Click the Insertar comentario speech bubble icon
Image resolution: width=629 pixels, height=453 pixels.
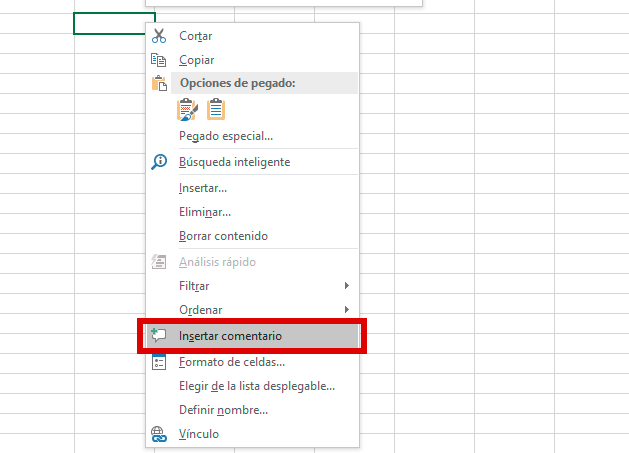pyautogui.click(x=158, y=336)
